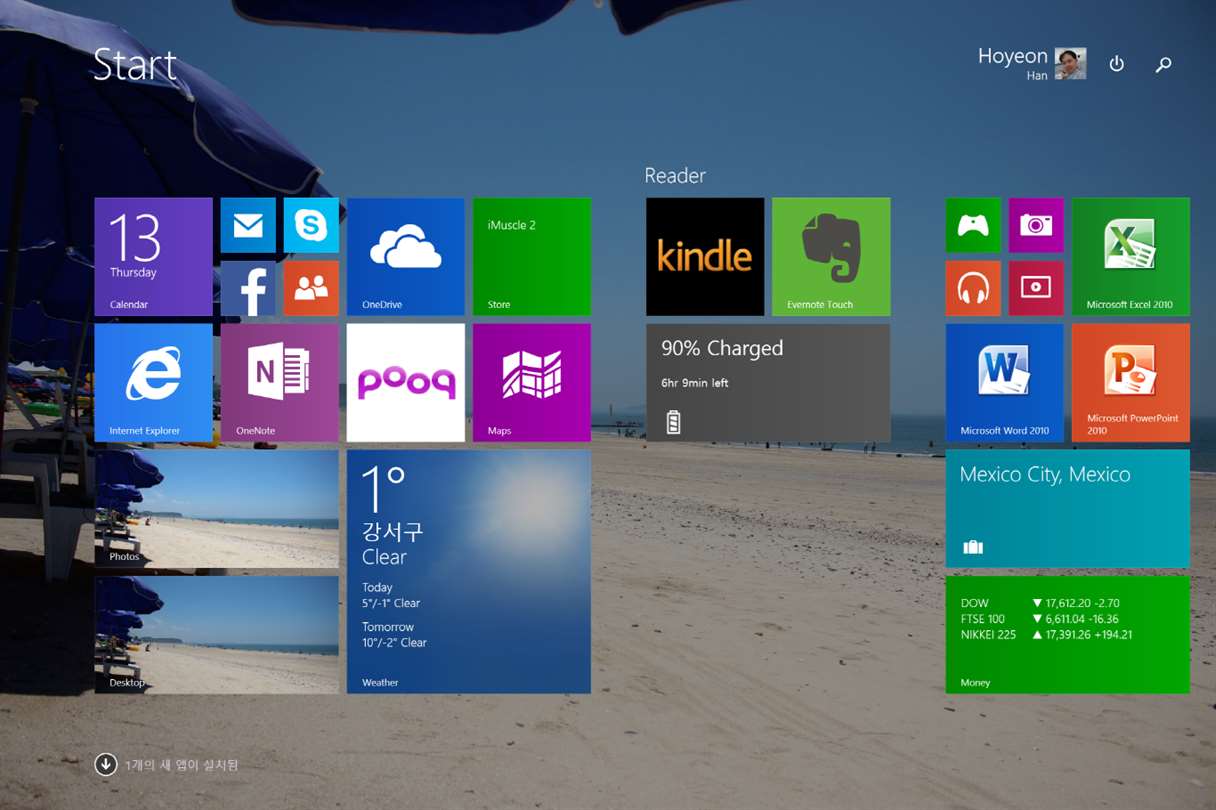Screen dimensions: 1216x810
Task: Open the People tile
Action: [311, 288]
